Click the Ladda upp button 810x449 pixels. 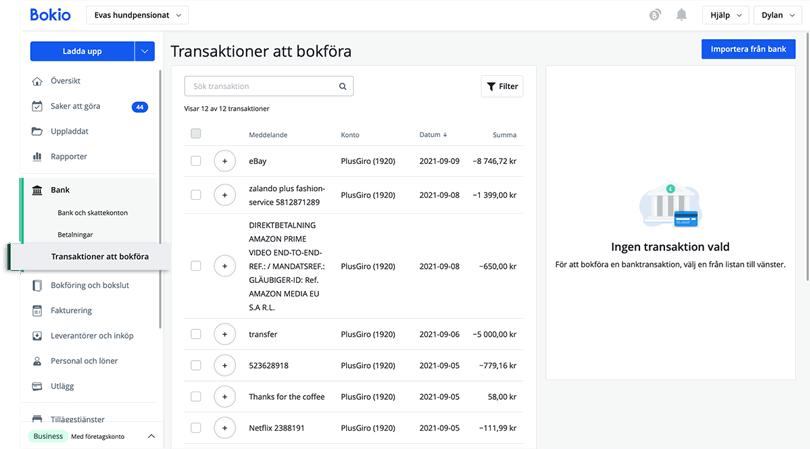[x=81, y=51]
